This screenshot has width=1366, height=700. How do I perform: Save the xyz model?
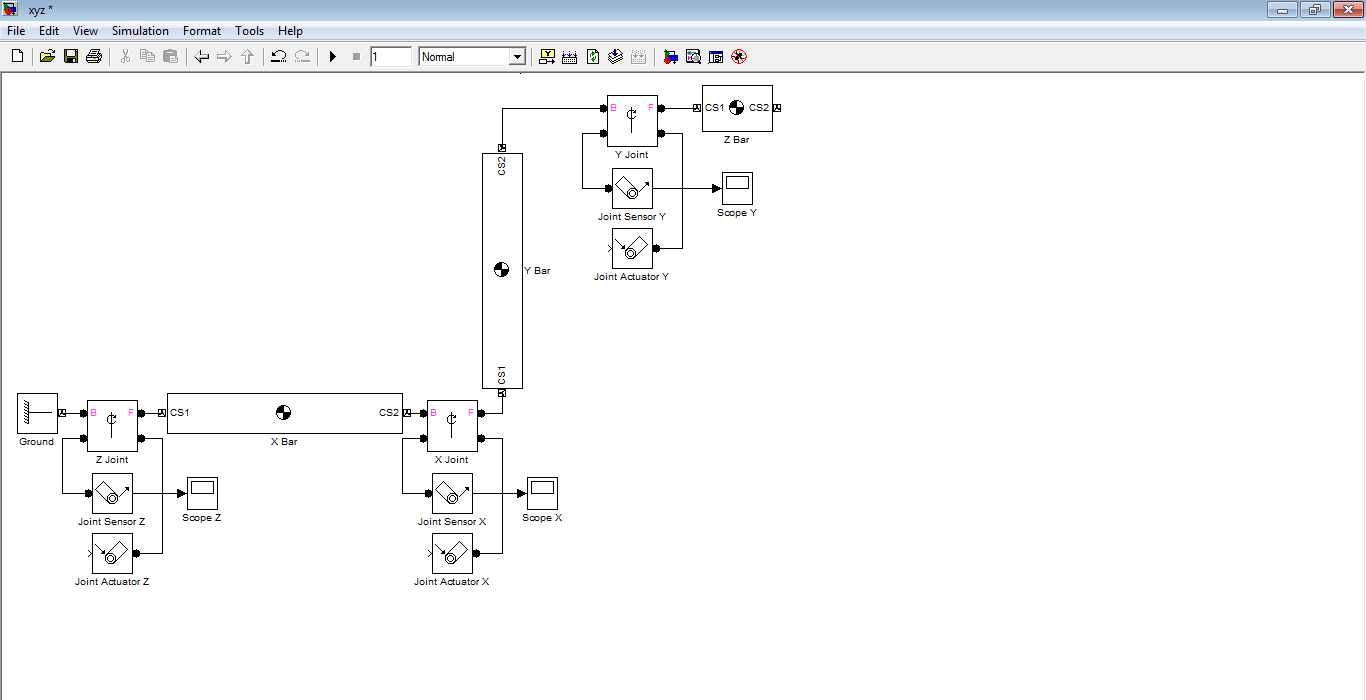click(70, 56)
